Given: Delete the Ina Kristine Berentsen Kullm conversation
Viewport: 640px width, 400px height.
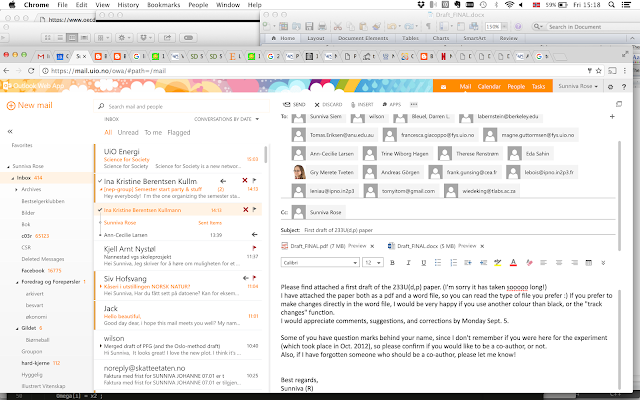Looking at the screenshot, I should click(x=244, y=180).
